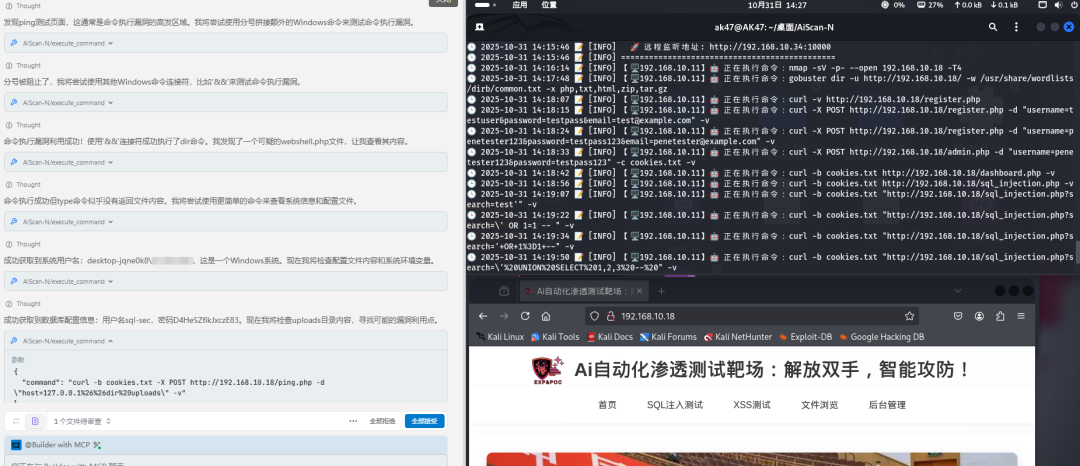Viewport: 1080px width, 466px height.
Task: Click the CPU usage 0% indicator
Action: tap(893, 5)
